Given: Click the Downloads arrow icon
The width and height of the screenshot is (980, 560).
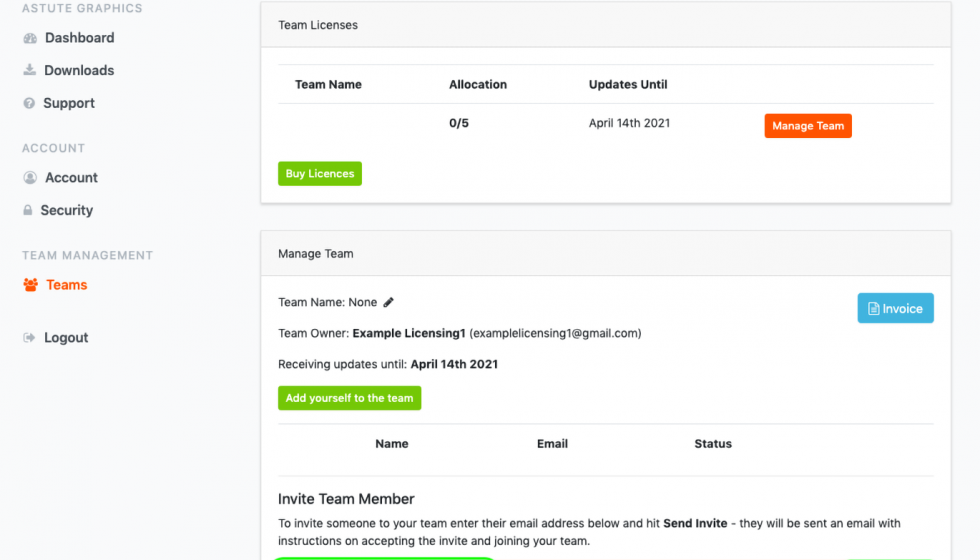Looking at the screenshot, I should (x=30, y=71).
